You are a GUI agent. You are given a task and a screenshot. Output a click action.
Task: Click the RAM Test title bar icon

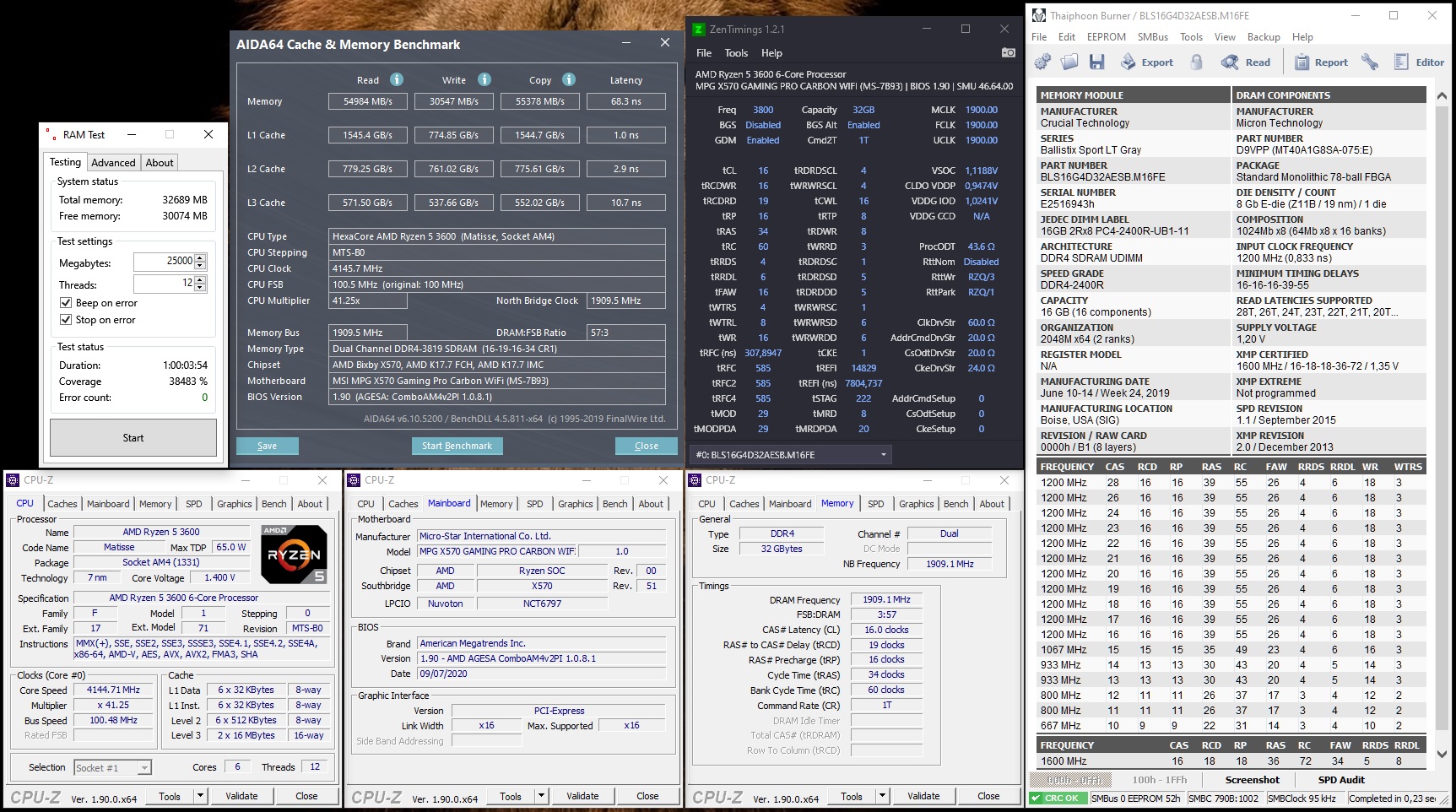(51, 134)
